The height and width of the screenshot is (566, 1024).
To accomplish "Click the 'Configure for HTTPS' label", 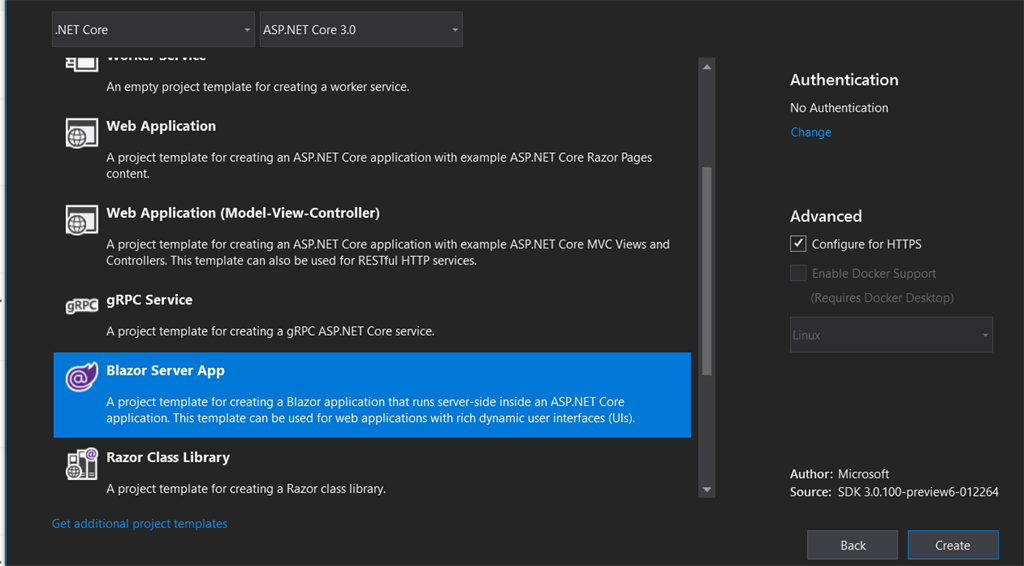I will pos(867,244).
